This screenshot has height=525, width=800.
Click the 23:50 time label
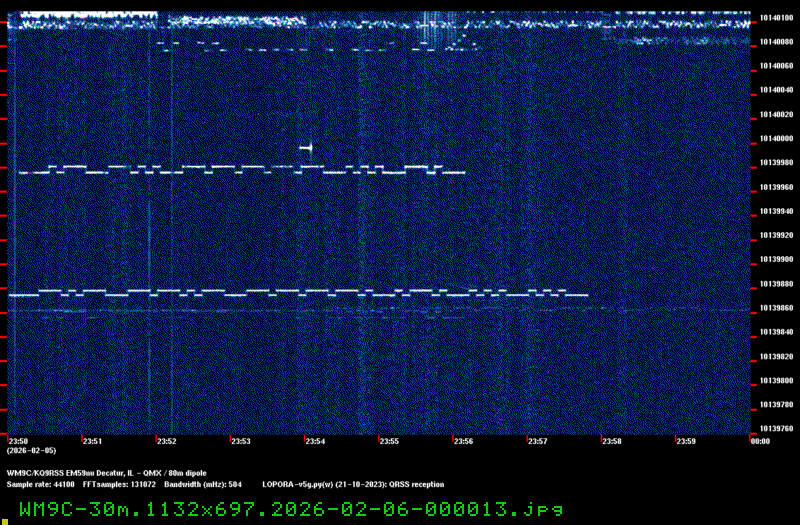(x=18, y=441)
